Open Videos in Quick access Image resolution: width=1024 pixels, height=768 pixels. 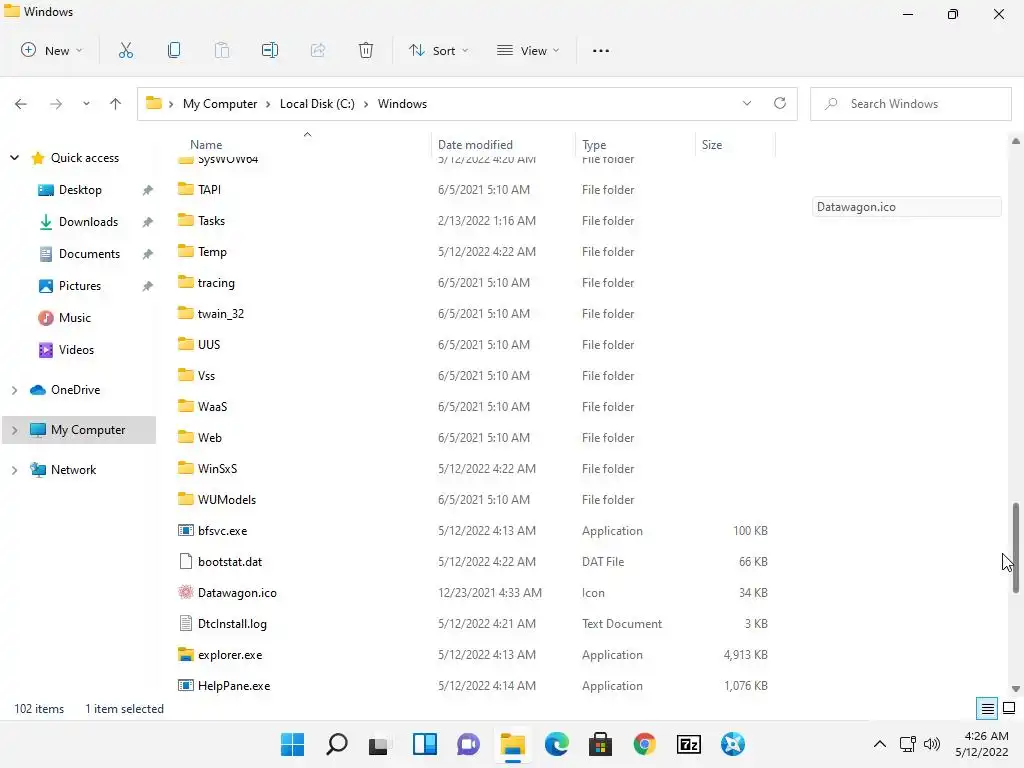[76, 350]
